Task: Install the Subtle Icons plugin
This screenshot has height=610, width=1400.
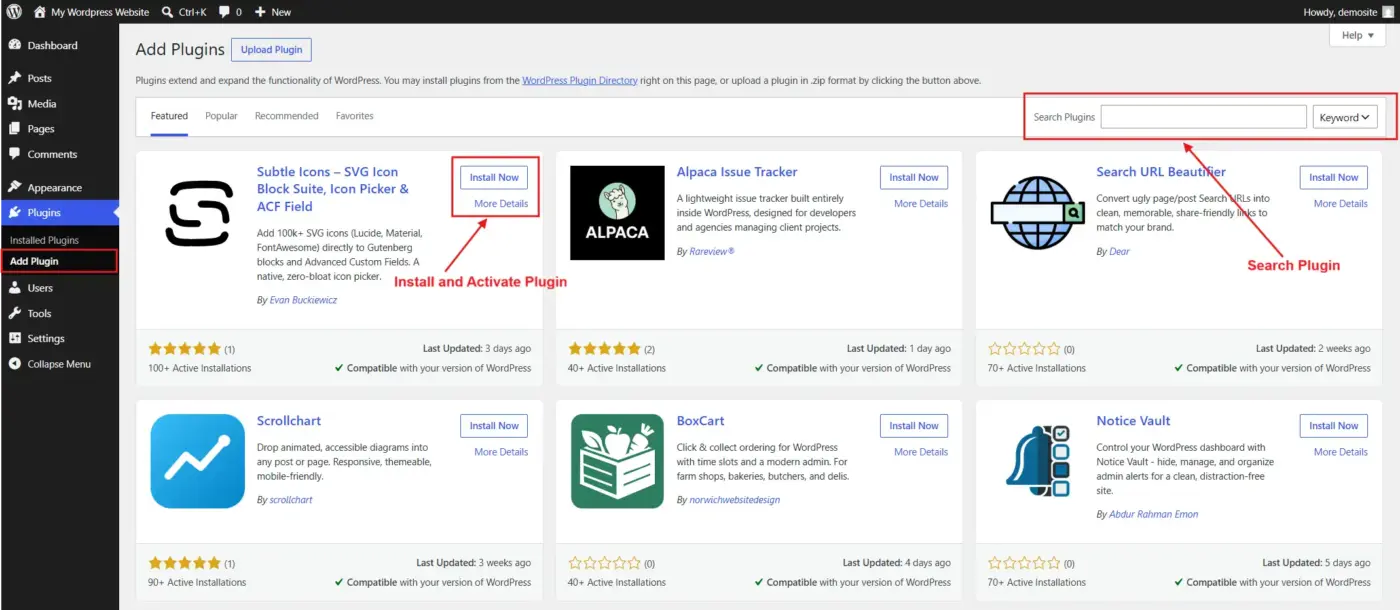Action: (494, 177)
